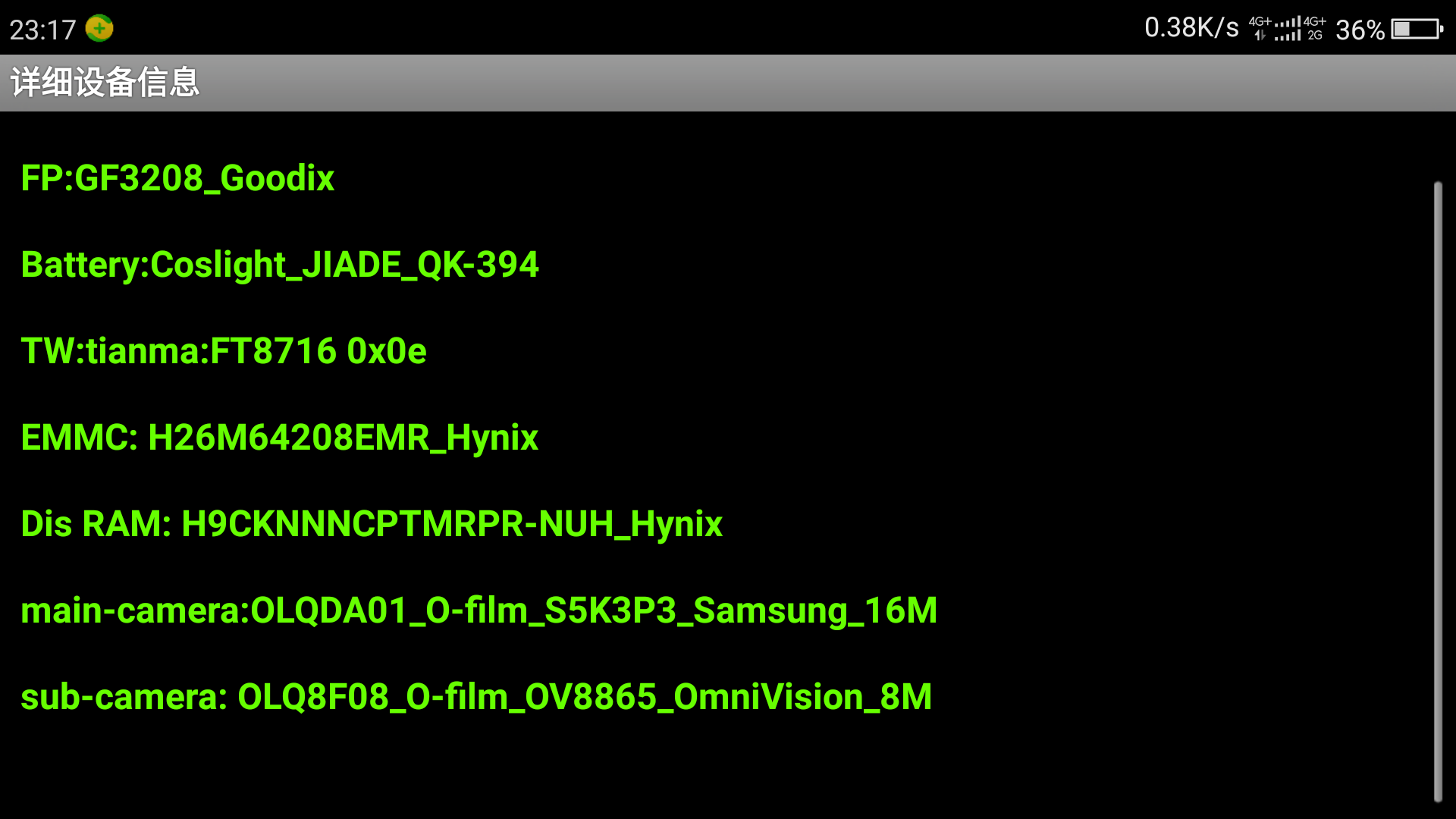
Task: Select the Battery:Coslight_JIADE_QK-394 line
Action: (280, 265)
